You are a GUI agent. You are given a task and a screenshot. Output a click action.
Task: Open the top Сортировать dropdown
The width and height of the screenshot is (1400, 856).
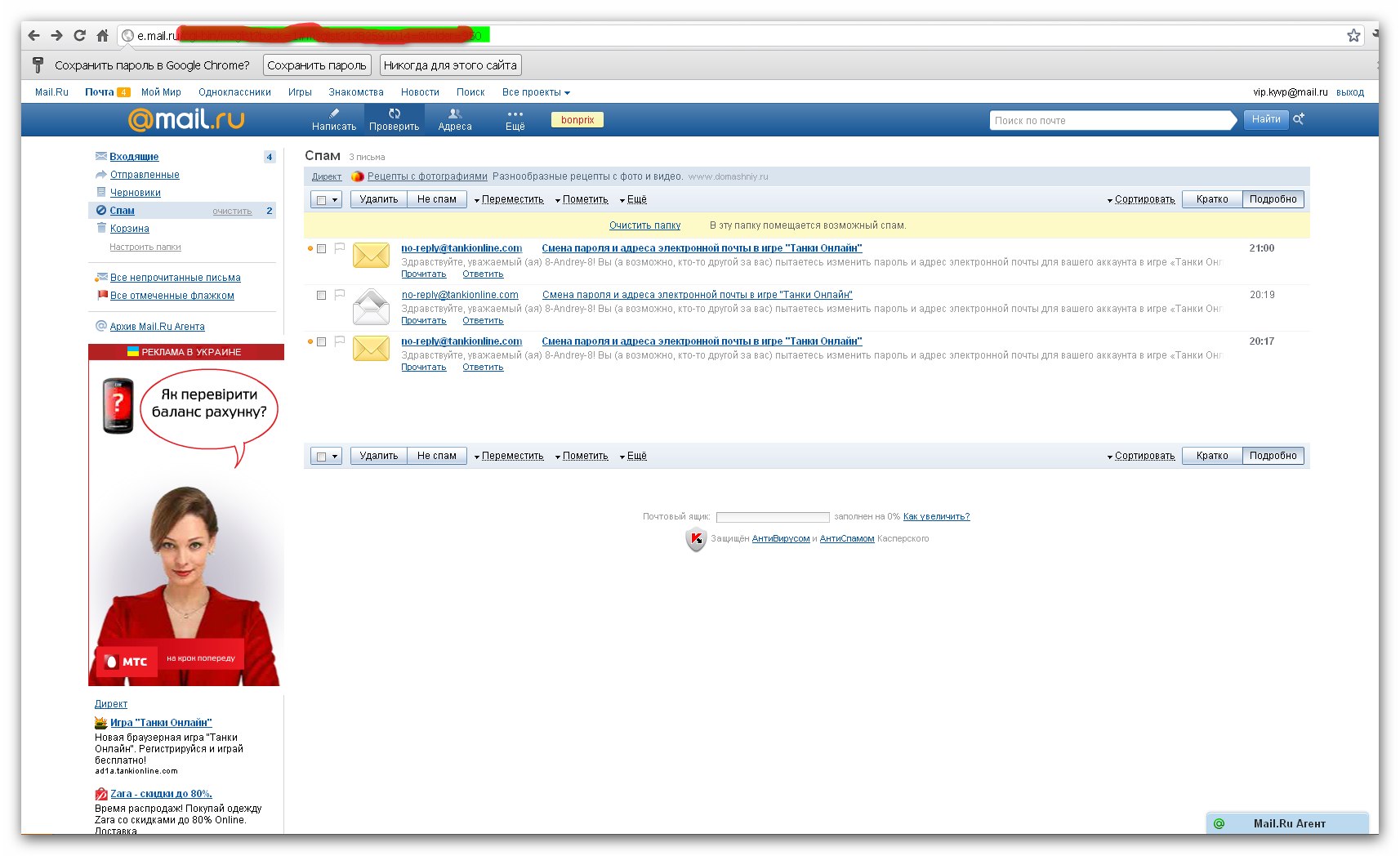pyautogui.click(x=1141, y=199)
